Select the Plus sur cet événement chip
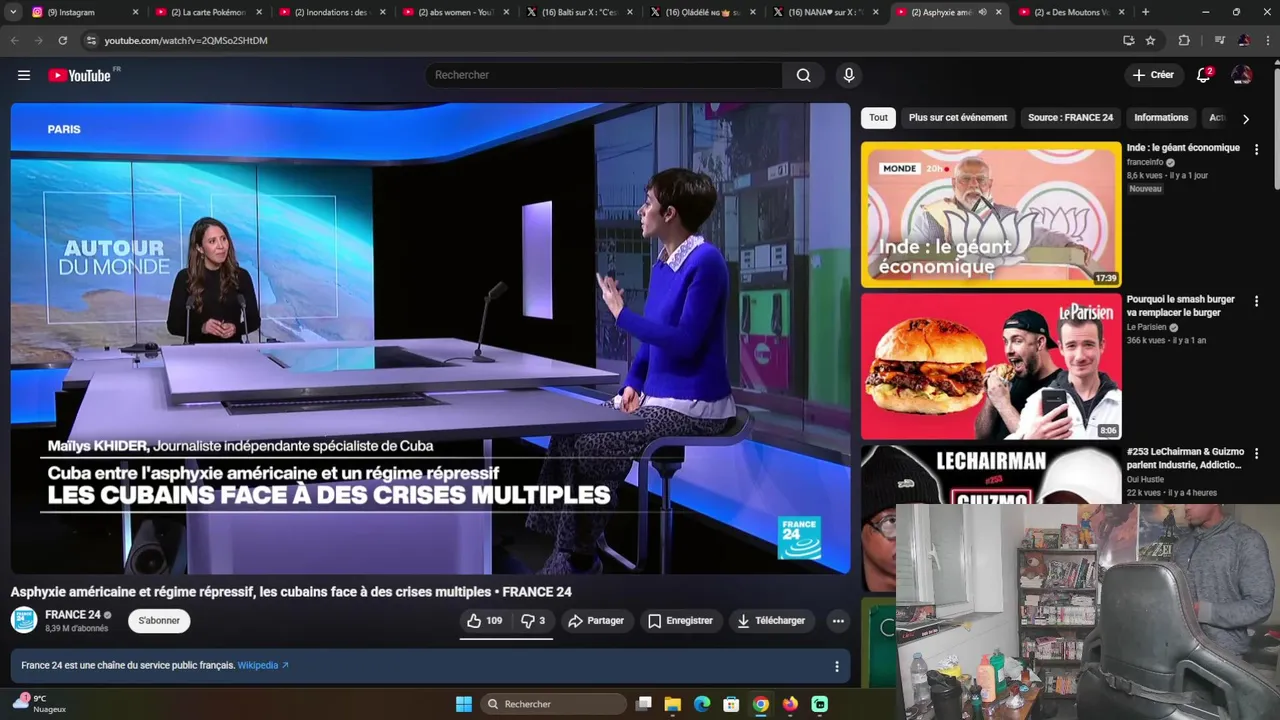The width and height of the screenshot is (1280, 720). coord(958,118)
